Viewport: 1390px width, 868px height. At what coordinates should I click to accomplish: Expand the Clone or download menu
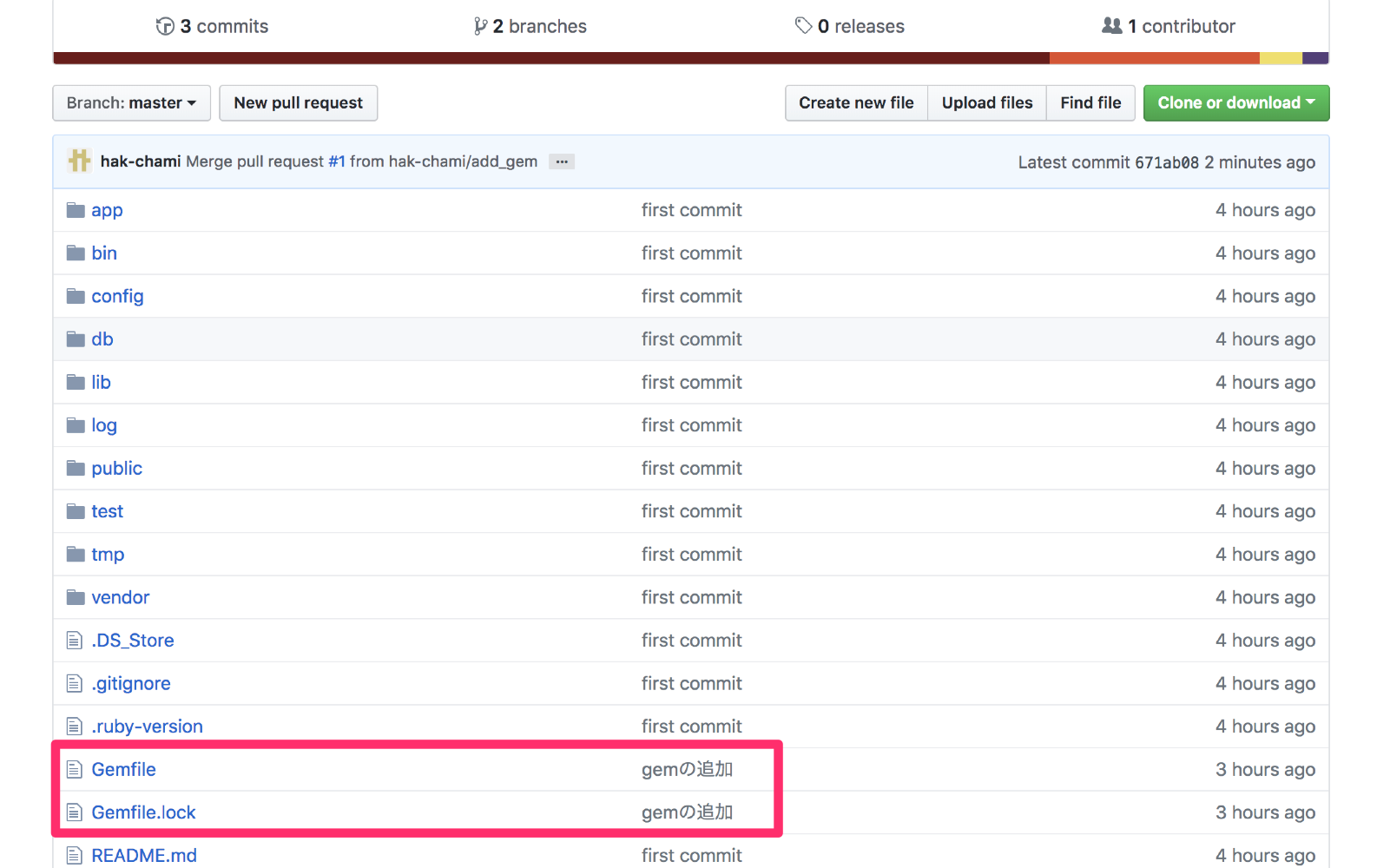click(1236, 102)
